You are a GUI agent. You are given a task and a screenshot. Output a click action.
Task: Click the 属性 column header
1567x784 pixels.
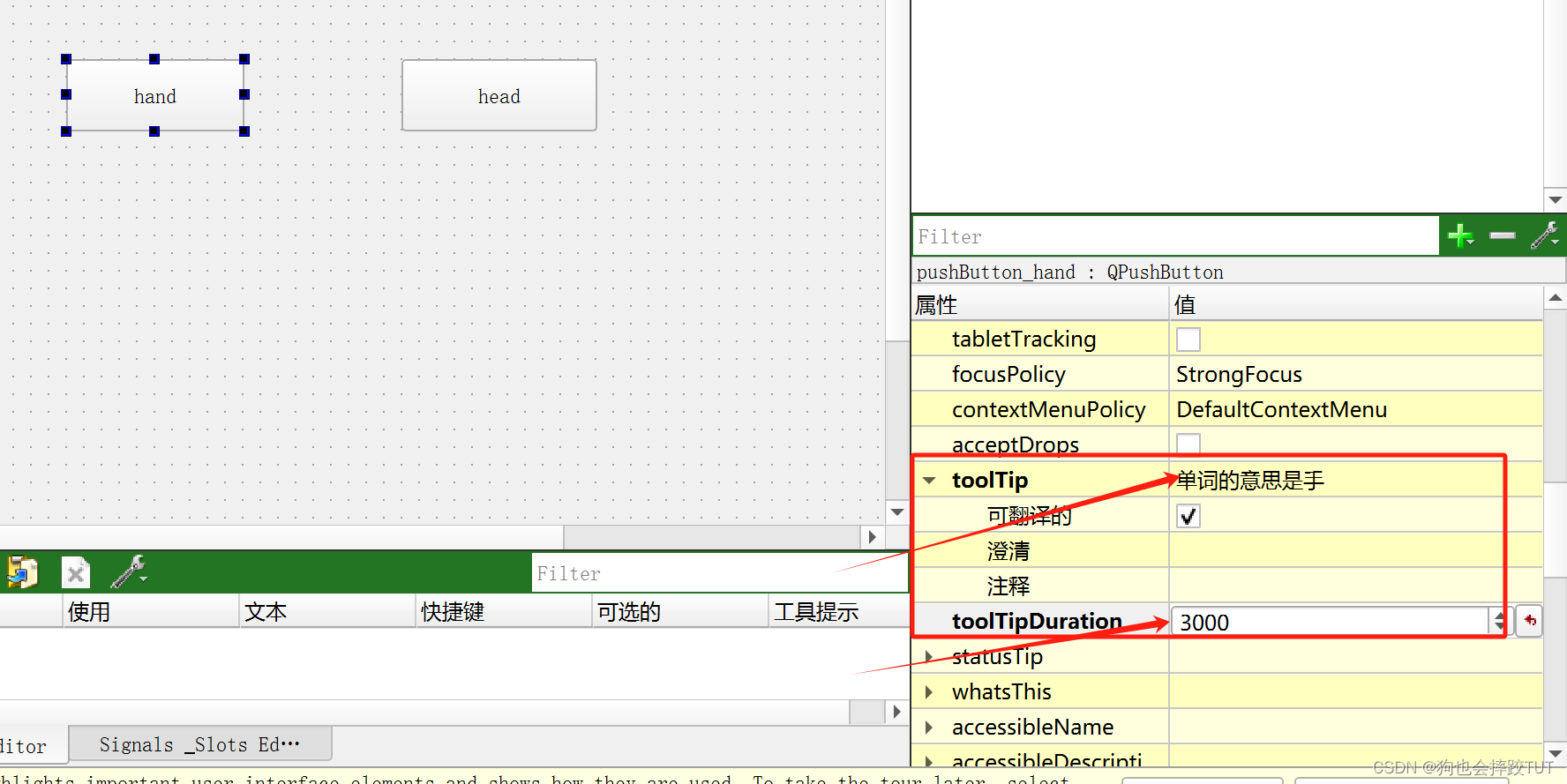pyautogui.click(x=1040, y=304)
